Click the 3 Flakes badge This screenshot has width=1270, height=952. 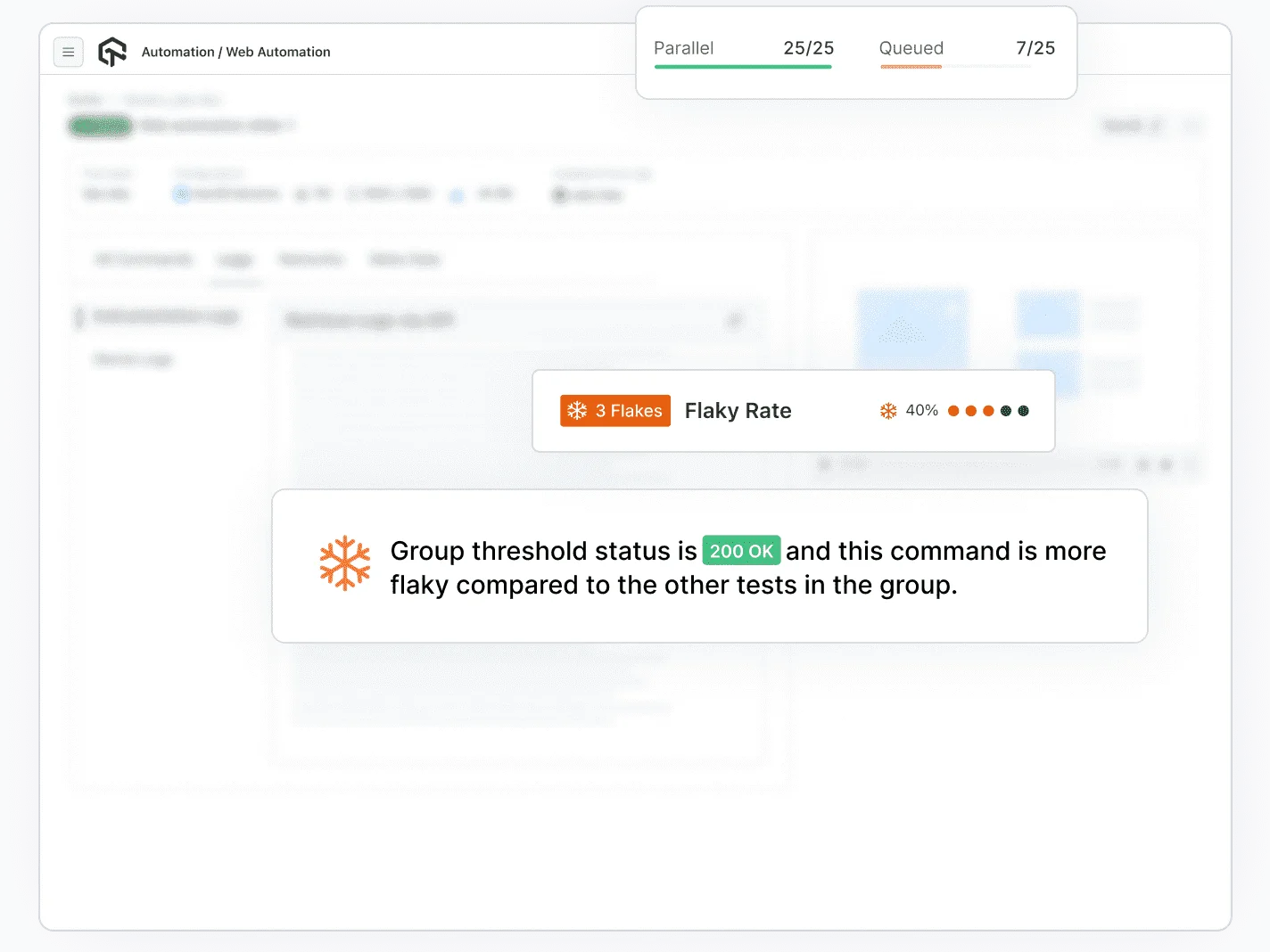615,410
